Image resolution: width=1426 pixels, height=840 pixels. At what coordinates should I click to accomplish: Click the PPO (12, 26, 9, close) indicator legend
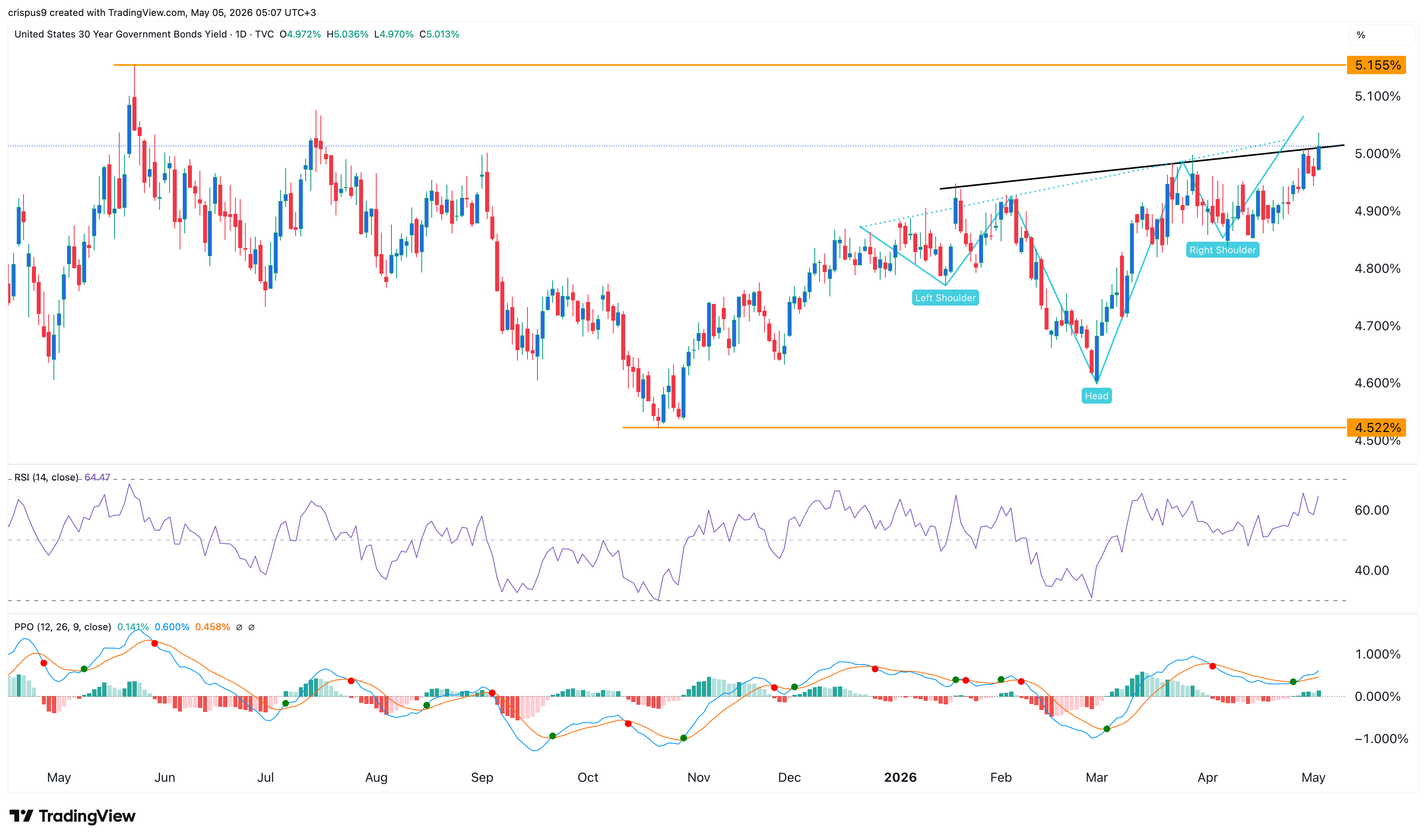point(62,627)
